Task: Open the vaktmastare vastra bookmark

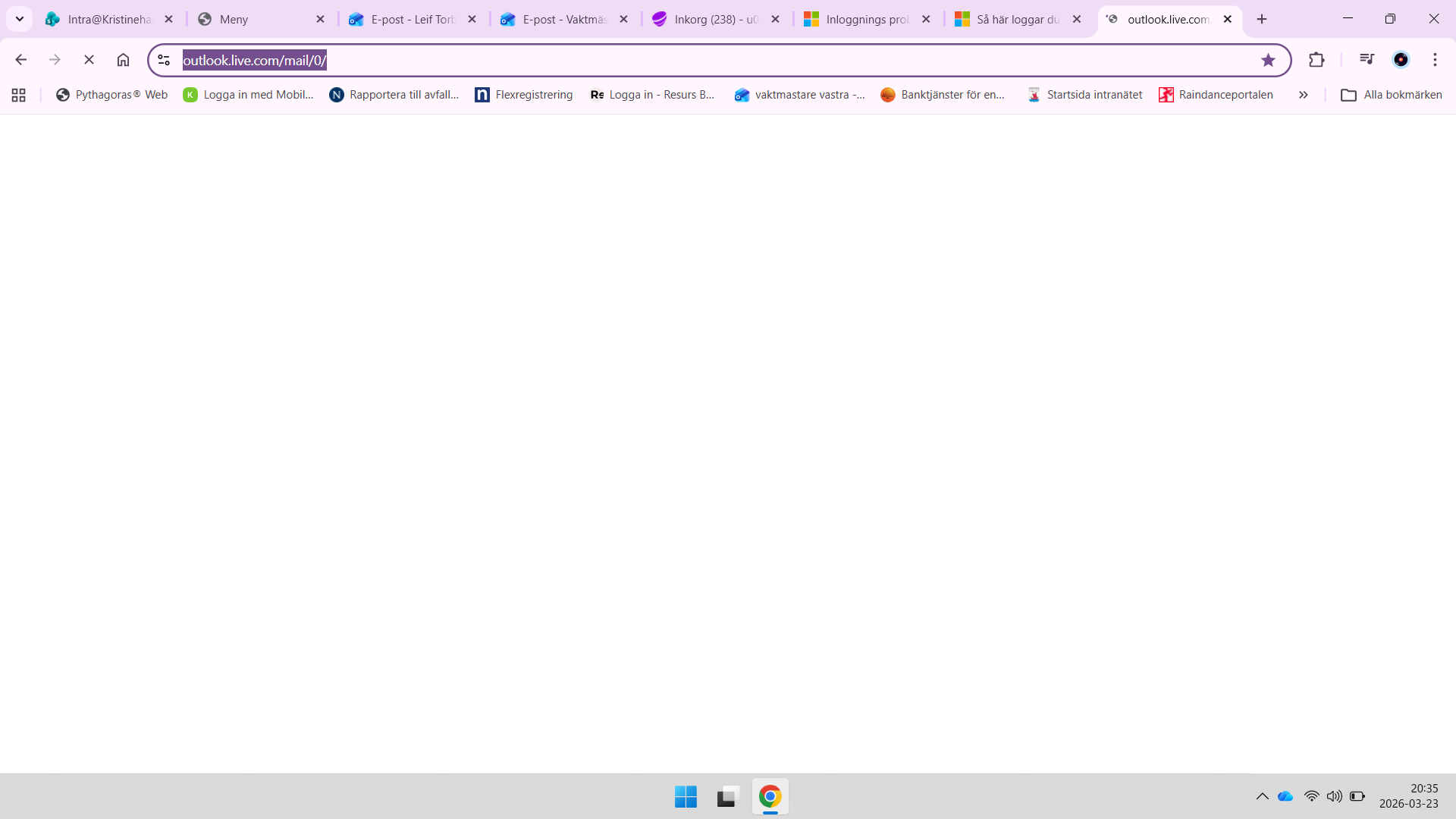Action: (x=800, y=95)
